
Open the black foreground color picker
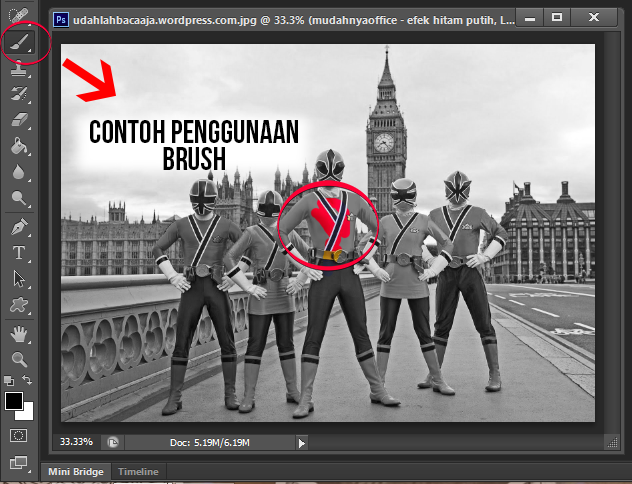point(14,401)
